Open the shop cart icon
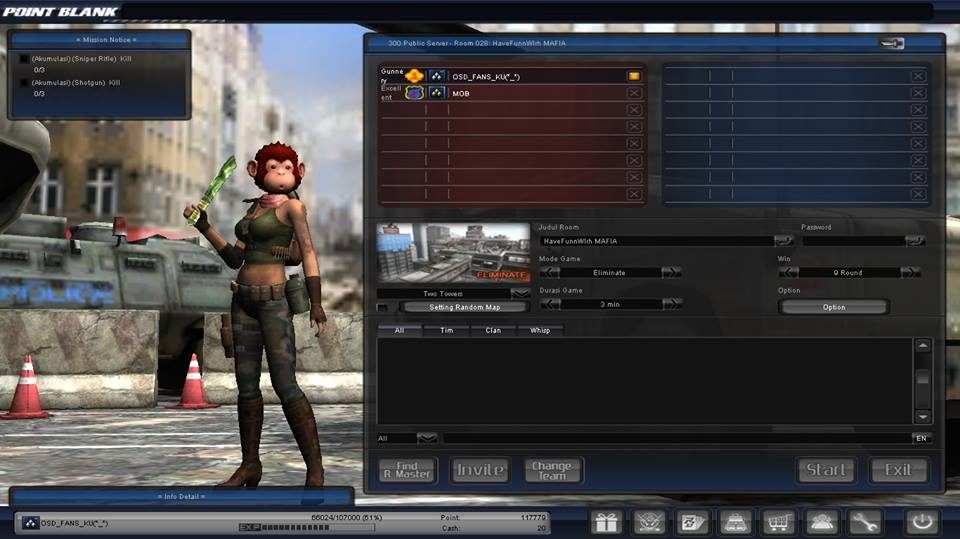960x539 pixels. tap(778, 522)
